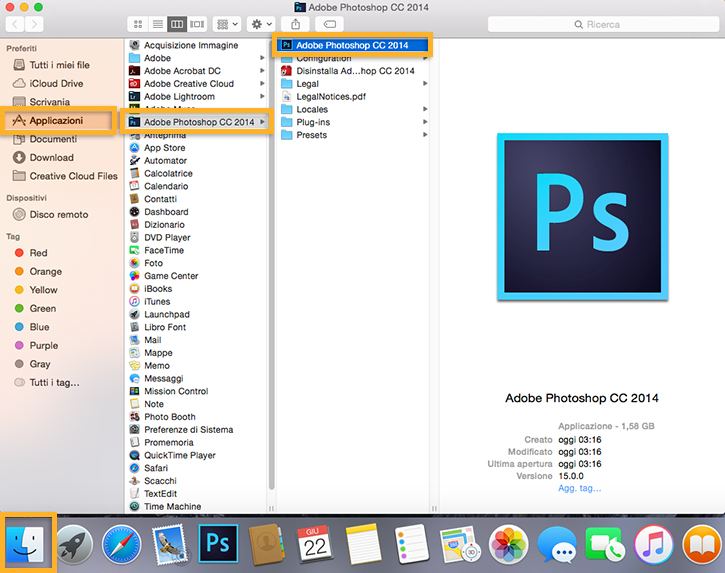
Task: Expand Adobe Lightroom folder arrow
Action: click(262, 96)
